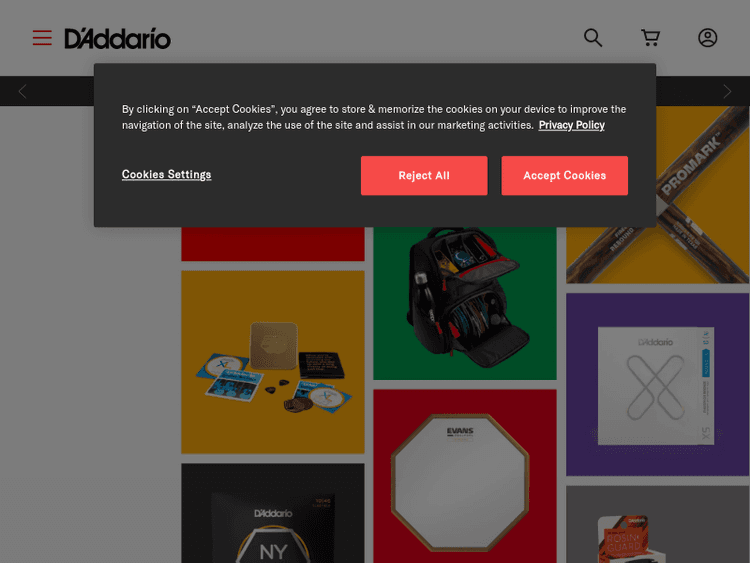The width and height of the screenshot is (750, 563).
Task: Open the XS strings purple tile
Action: tap(657, 385)
